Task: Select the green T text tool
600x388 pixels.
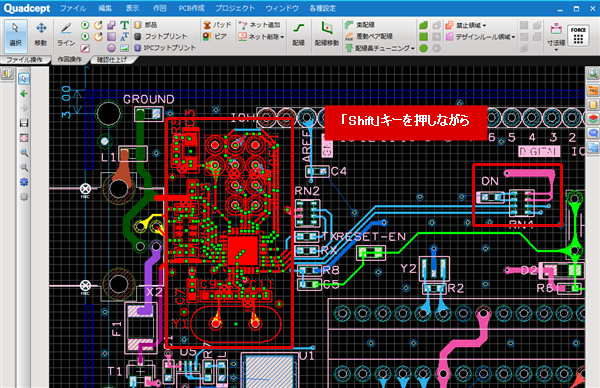Action: click(124, 25)
